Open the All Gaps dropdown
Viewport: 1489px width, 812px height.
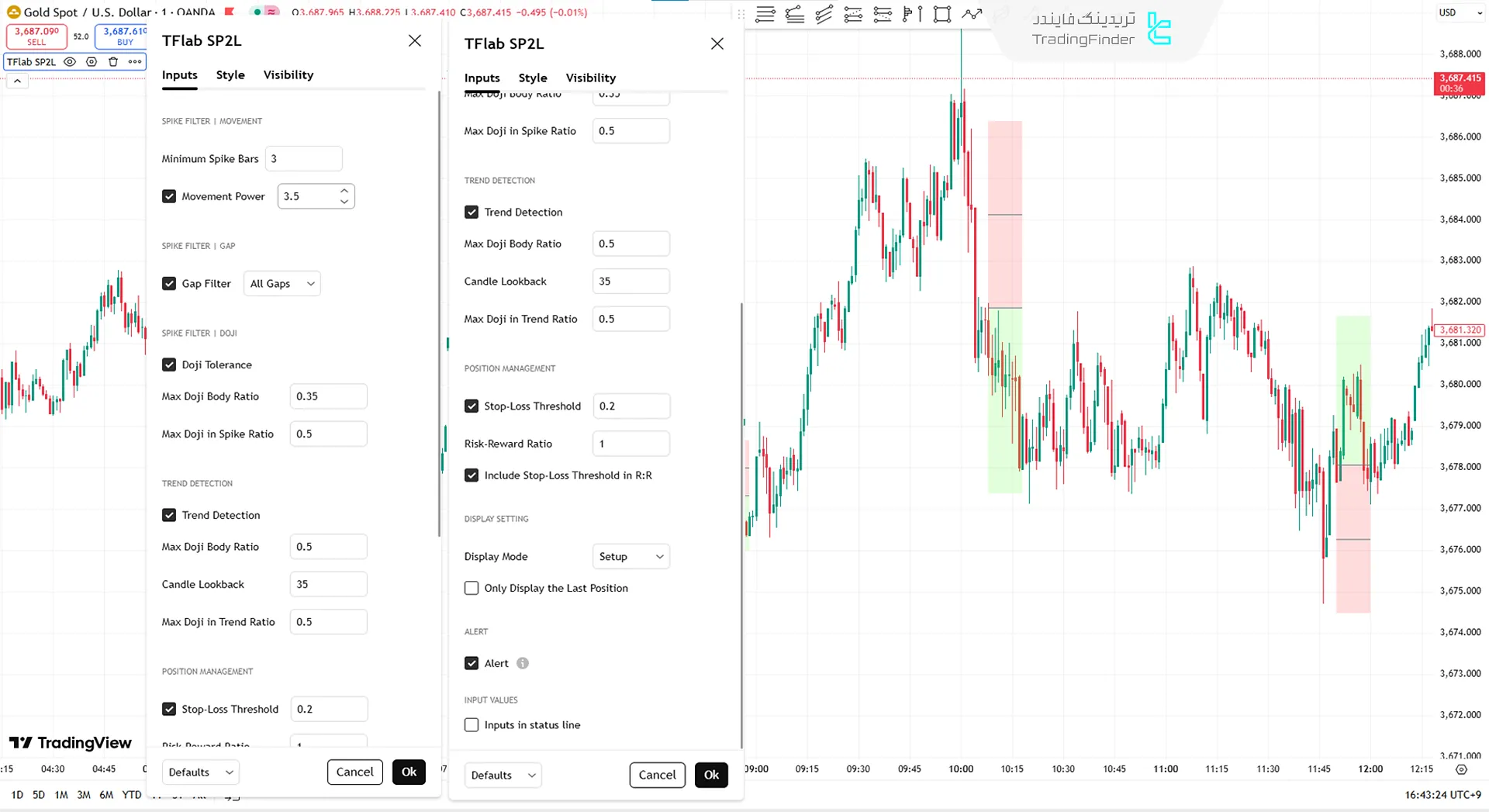click(282, 284)
